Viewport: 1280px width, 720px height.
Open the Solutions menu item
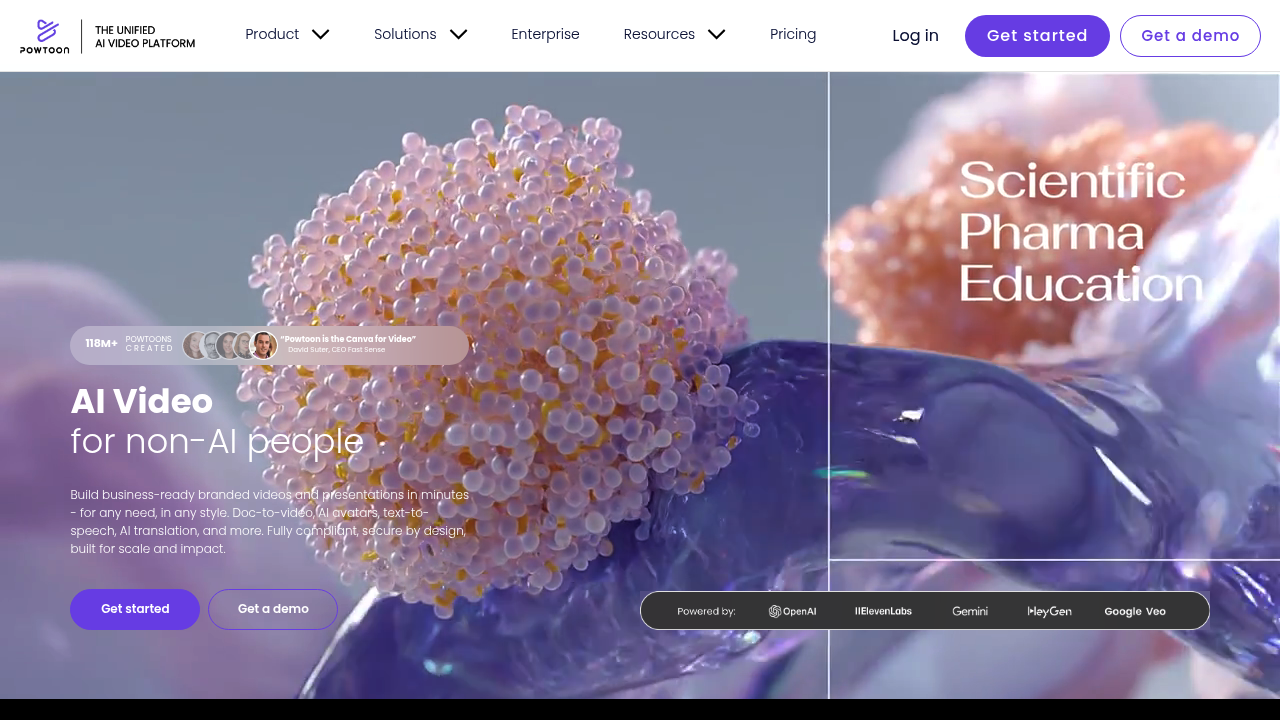405,34
